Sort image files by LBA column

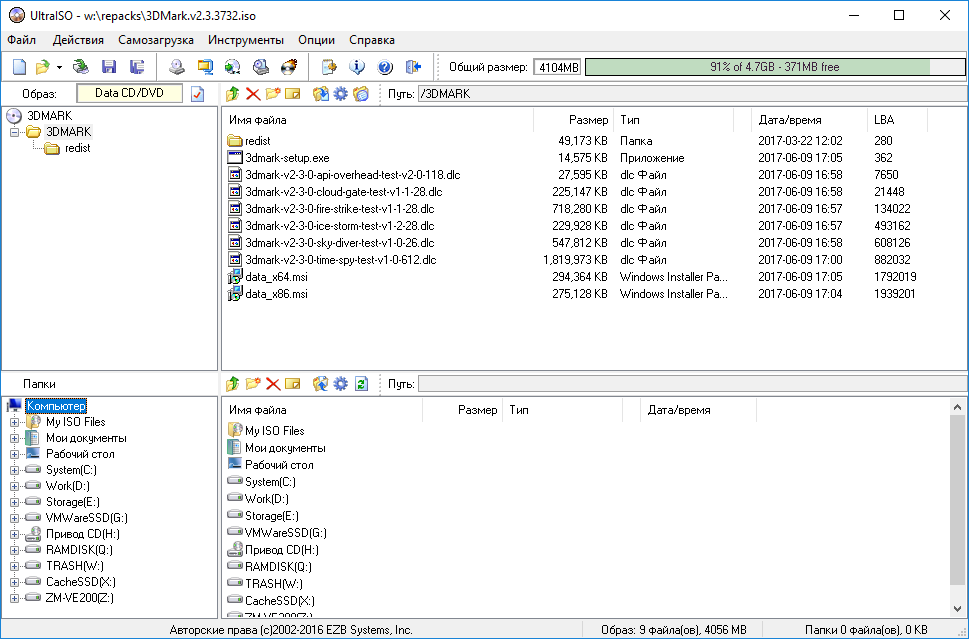click(897, 120)
